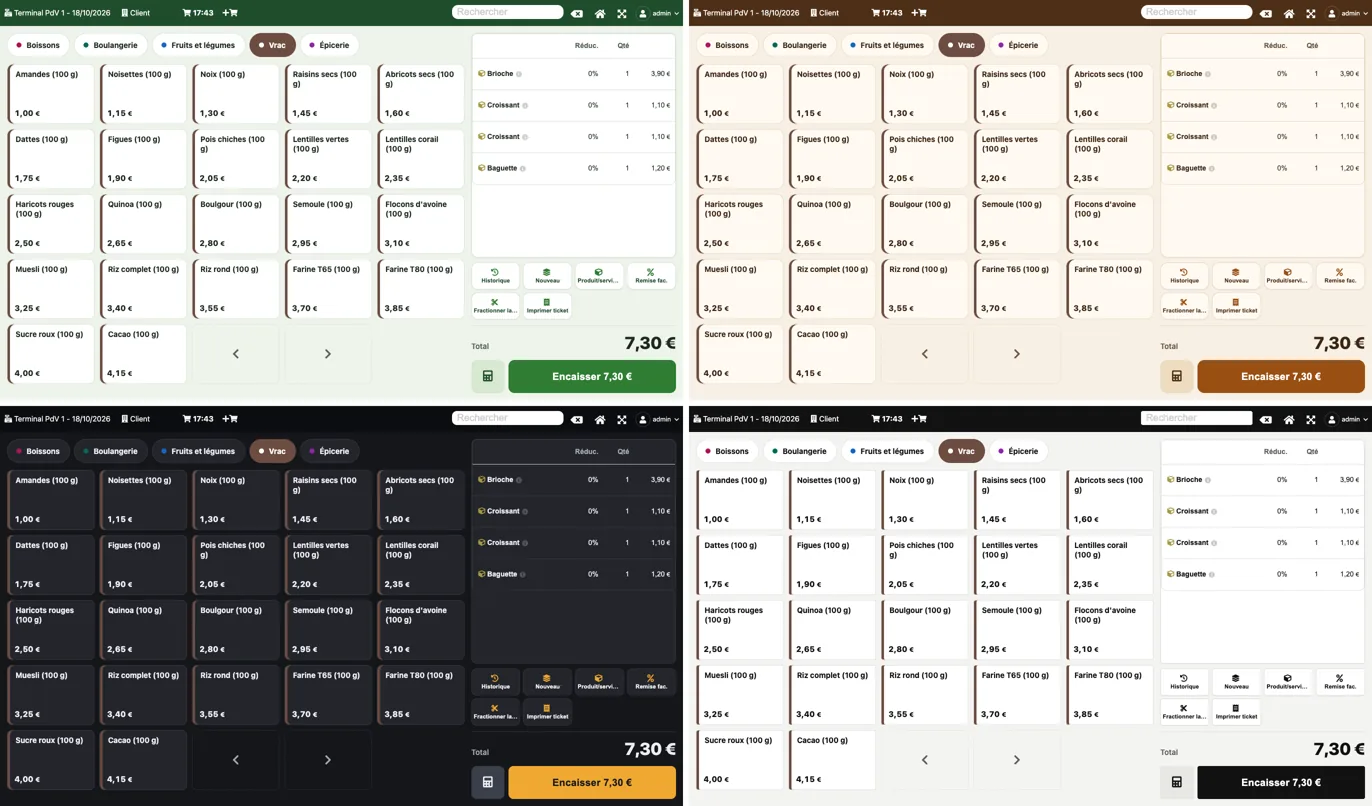
Task: Add Cacao (100 g) in the brown-themed terminal
Action: point(832,354)
